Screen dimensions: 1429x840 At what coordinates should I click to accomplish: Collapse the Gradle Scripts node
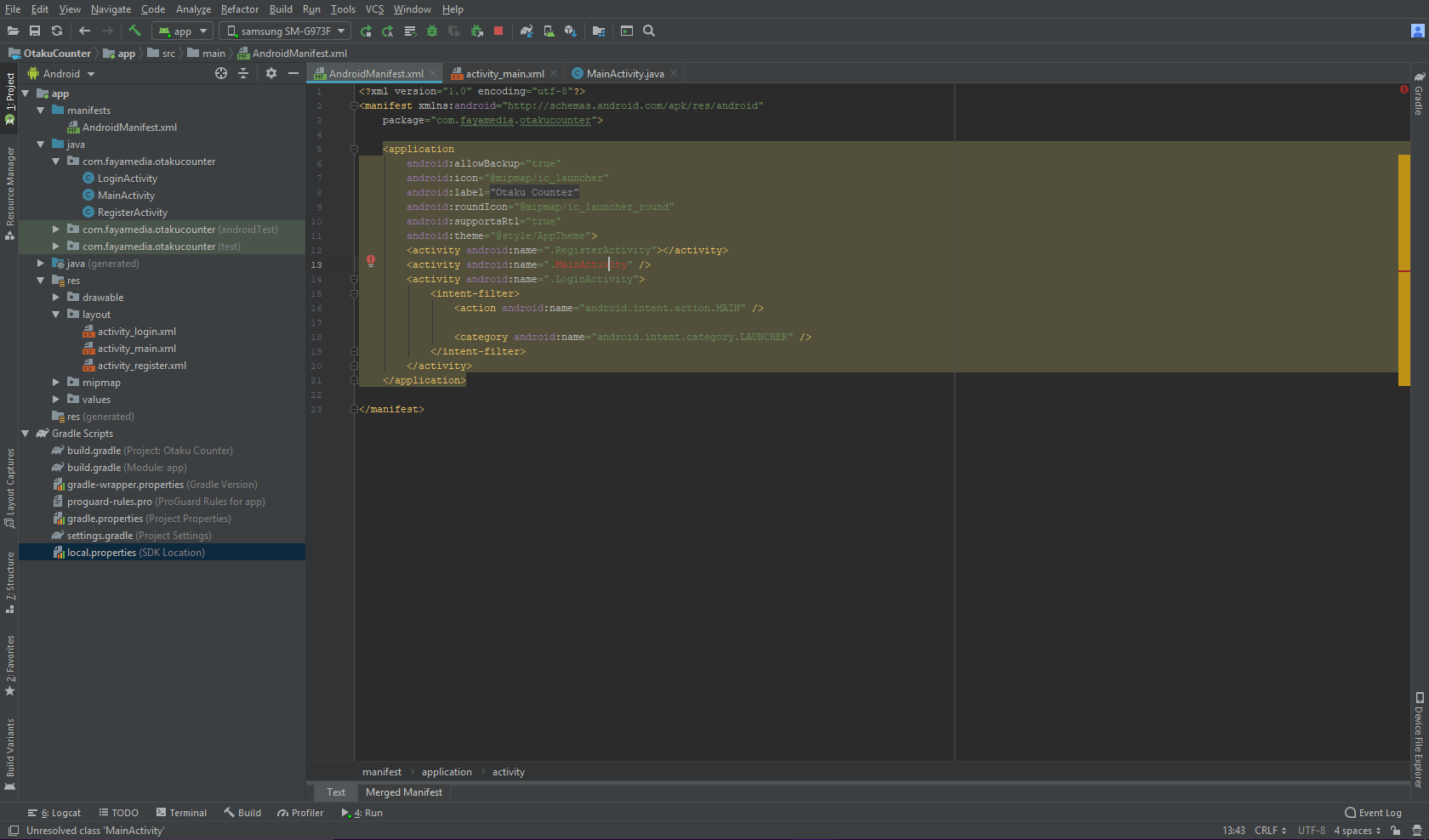click(26, 434)
